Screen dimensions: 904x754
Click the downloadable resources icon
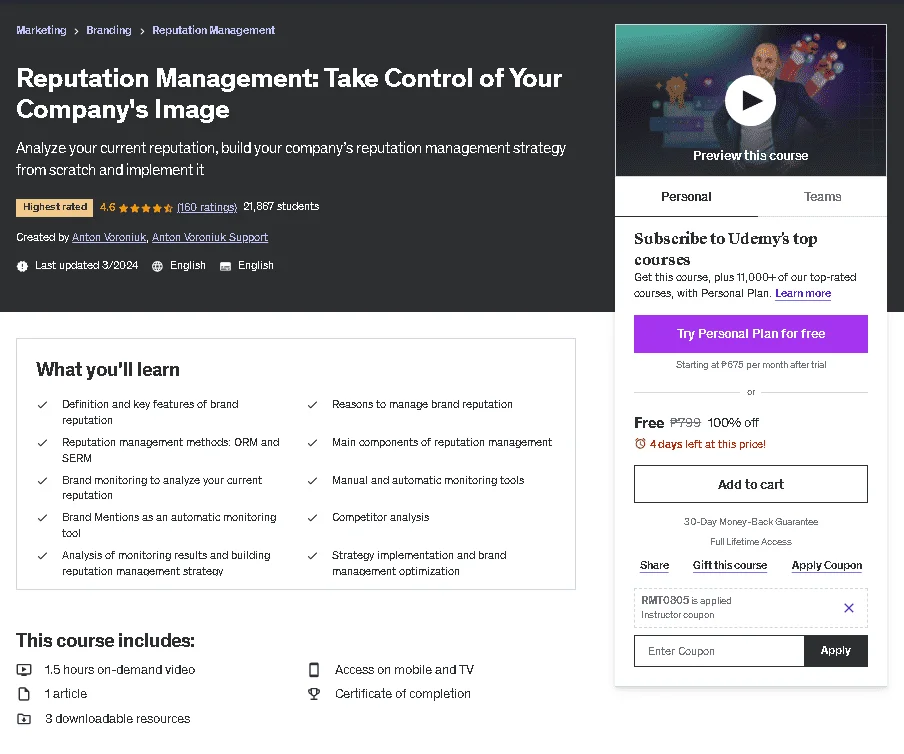pos(24,719)
